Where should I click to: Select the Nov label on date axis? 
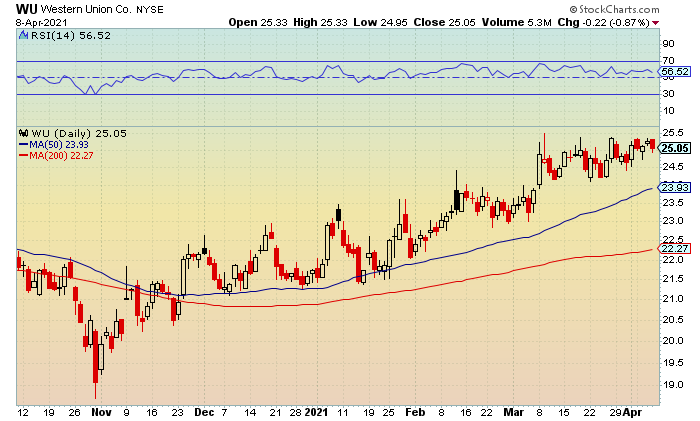click(x=101, y=412)
